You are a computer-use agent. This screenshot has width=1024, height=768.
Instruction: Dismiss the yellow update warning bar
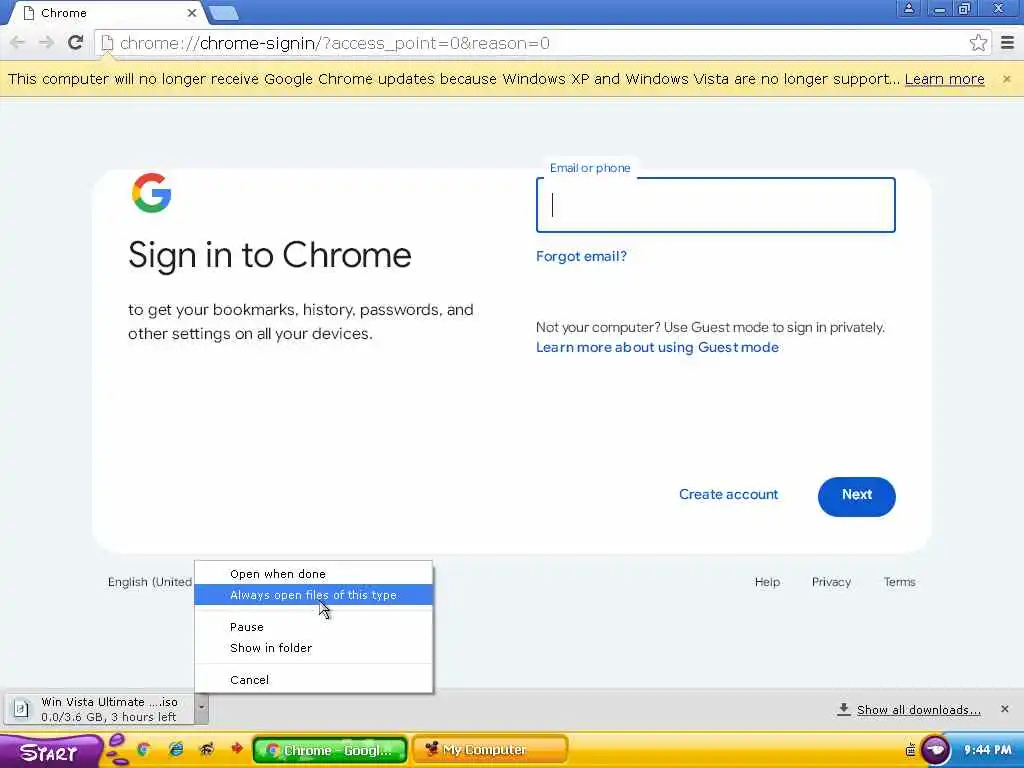[x=1006, y=79]
